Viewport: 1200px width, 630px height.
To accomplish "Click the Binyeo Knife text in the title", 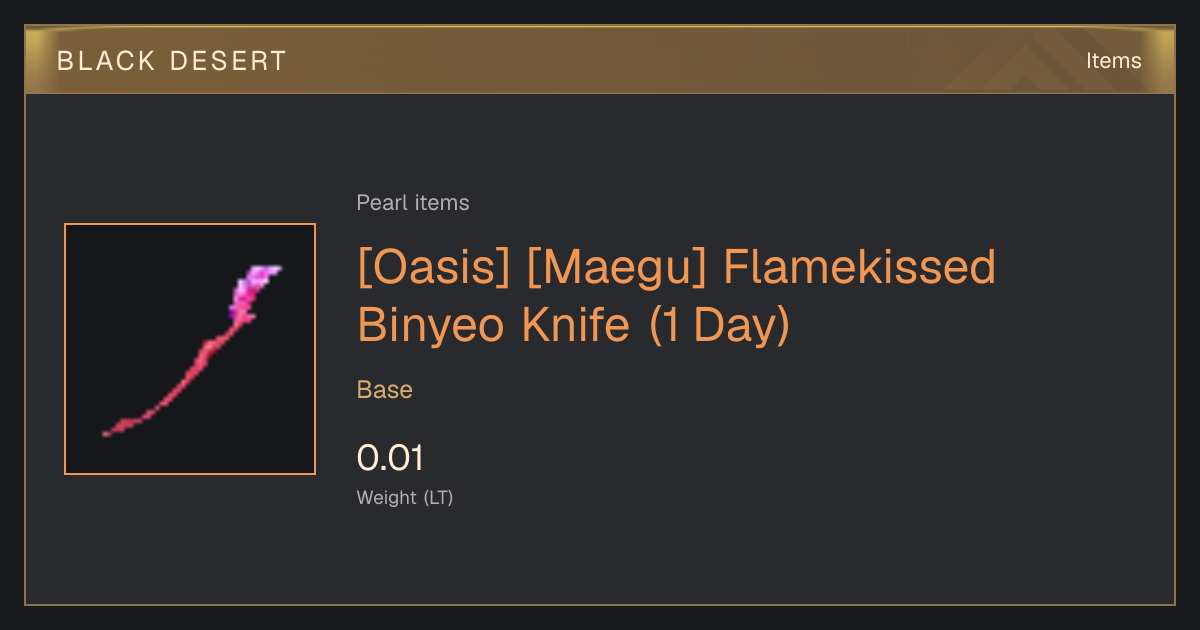I will pos(495,325).
